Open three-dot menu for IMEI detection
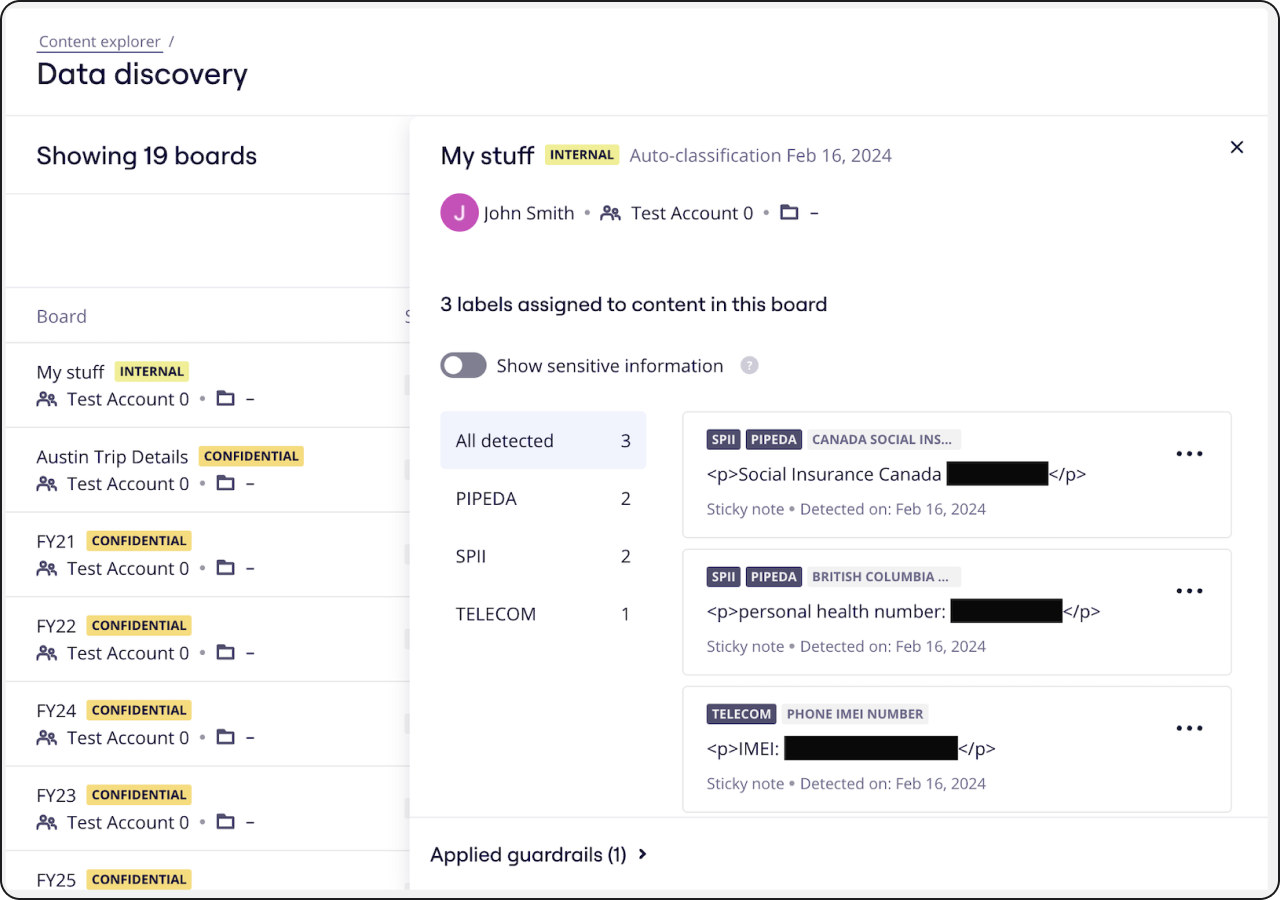This screenshot has width=1280, height=900. coord(1189,728)
